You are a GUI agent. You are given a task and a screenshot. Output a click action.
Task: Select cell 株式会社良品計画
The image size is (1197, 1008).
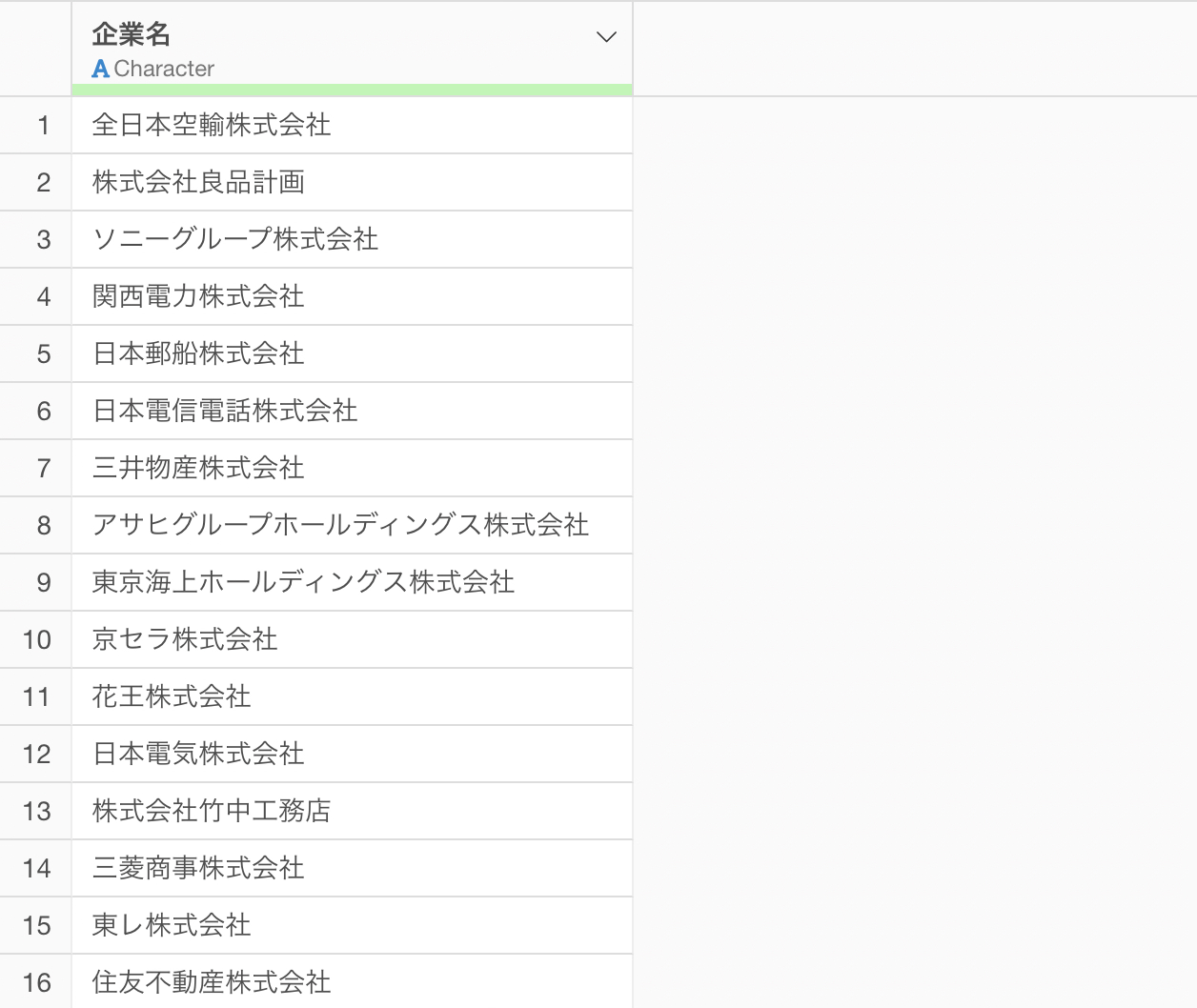click(198, 182)
